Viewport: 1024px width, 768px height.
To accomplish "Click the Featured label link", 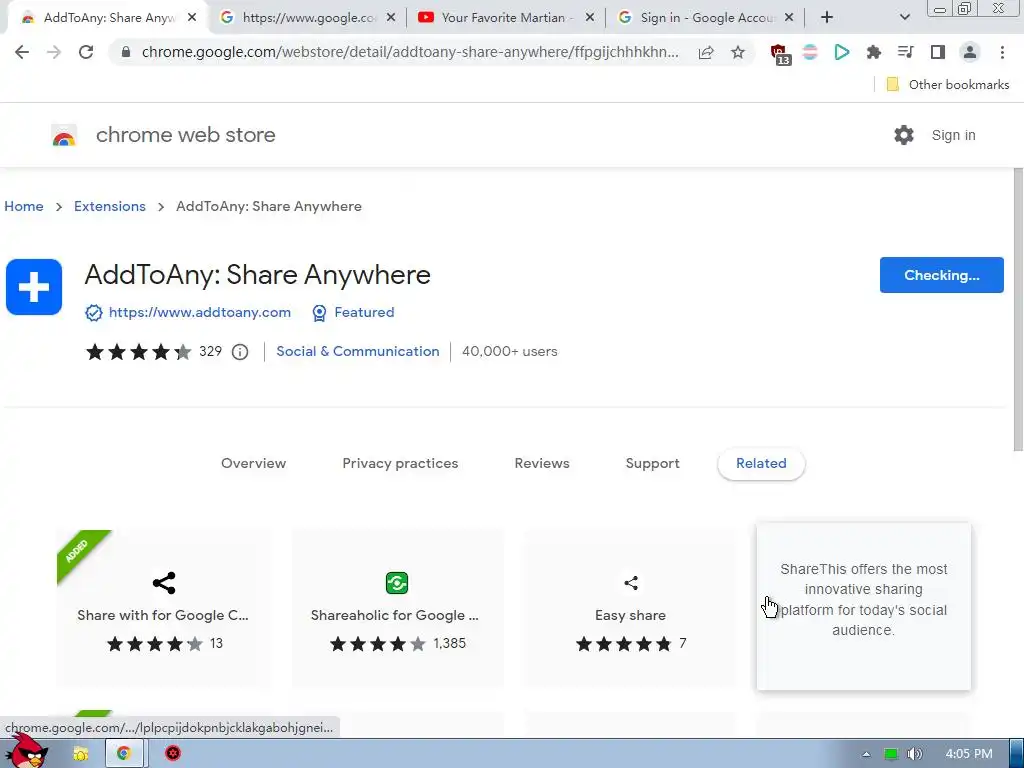I will pyautogui.click(x=364, y=313).
